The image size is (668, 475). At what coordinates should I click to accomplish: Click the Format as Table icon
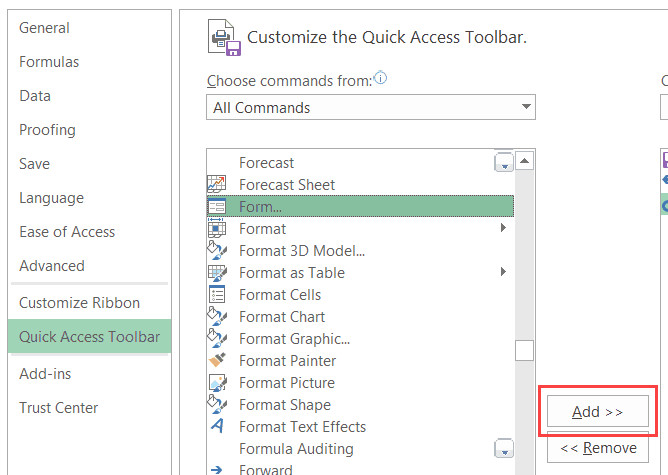[x=217, y=273]
